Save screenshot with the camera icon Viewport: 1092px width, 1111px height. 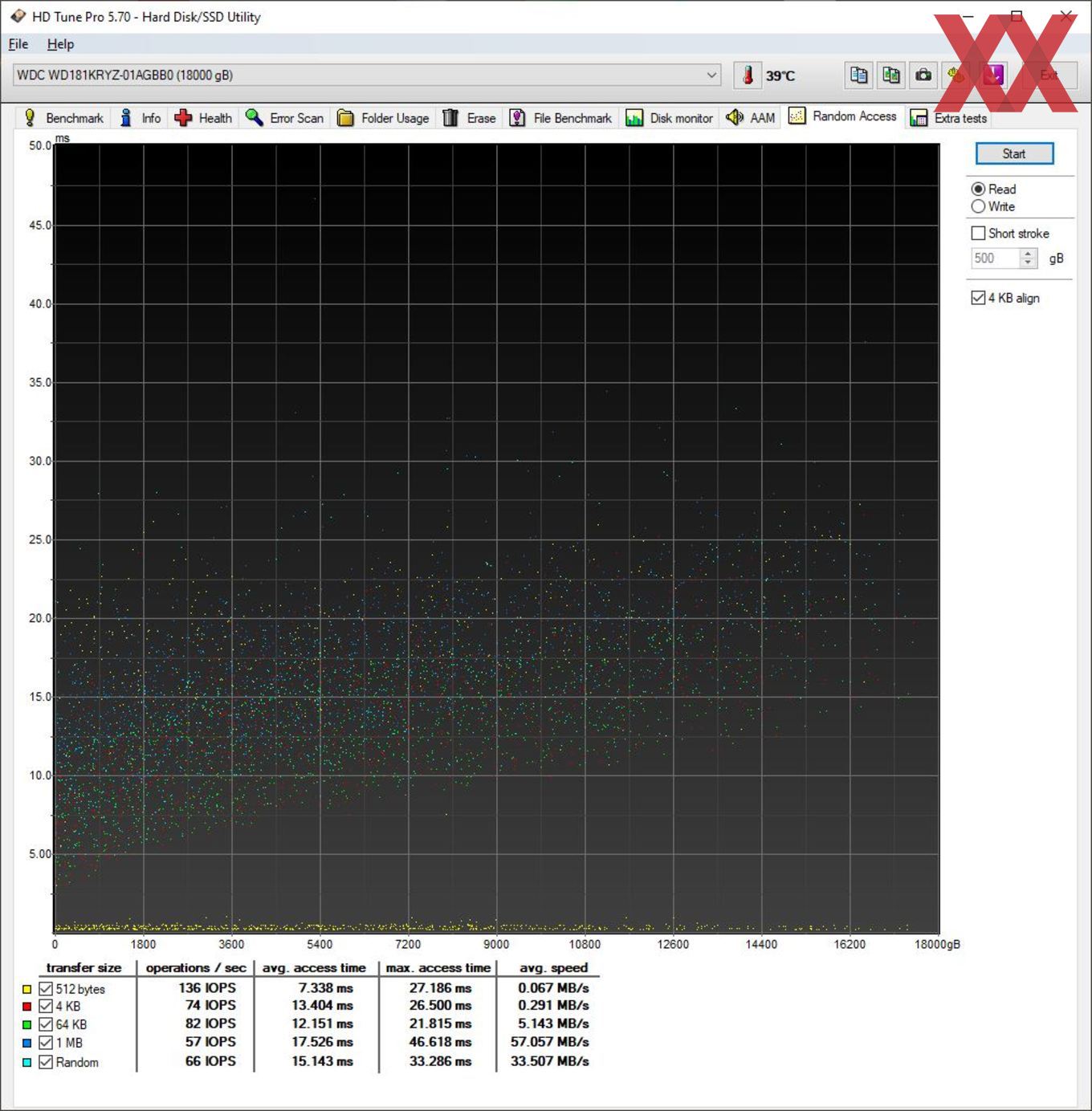pos(923,75)
